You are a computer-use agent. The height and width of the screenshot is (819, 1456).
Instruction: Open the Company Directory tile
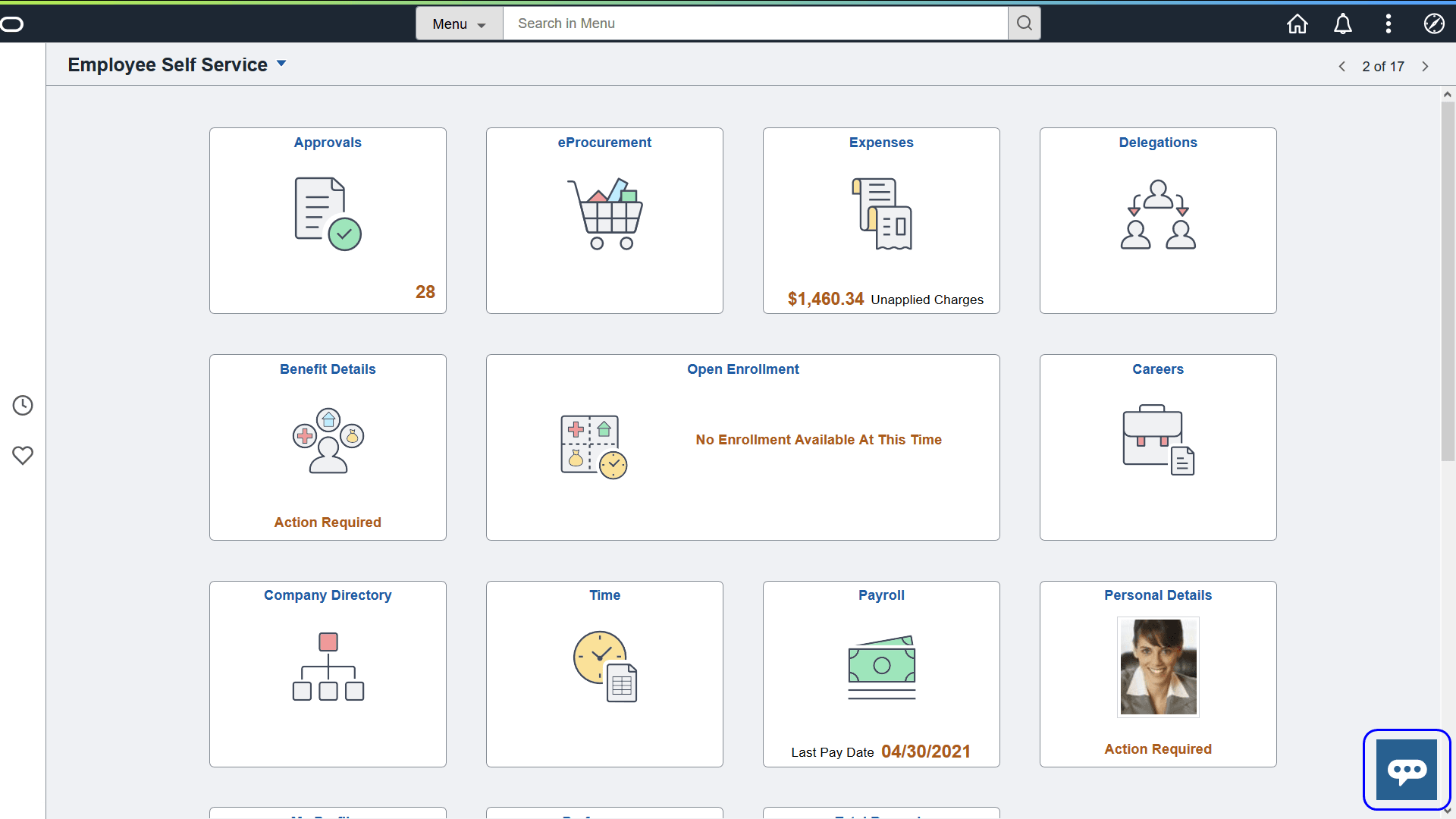328,673
